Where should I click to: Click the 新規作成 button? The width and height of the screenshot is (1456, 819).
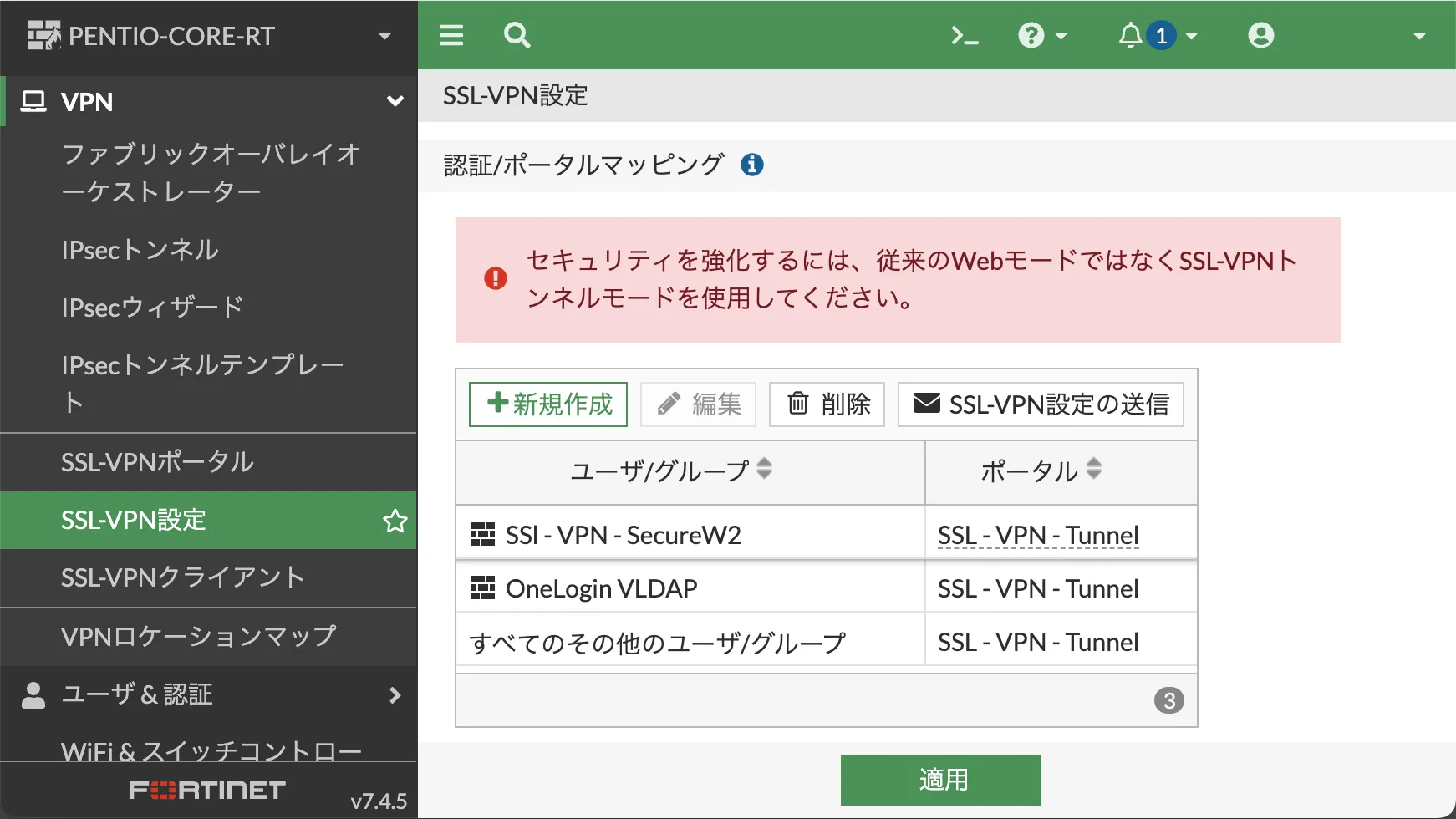(548, 404)
